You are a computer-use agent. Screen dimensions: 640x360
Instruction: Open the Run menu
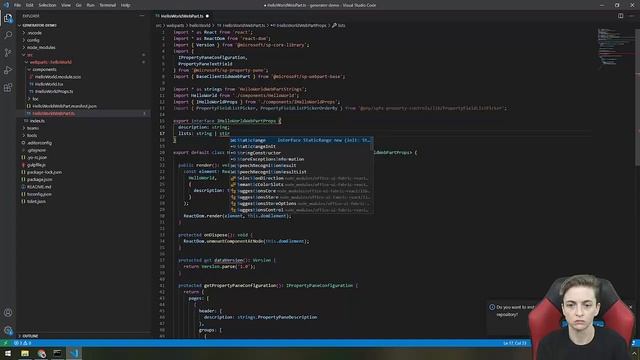point(91,5)
